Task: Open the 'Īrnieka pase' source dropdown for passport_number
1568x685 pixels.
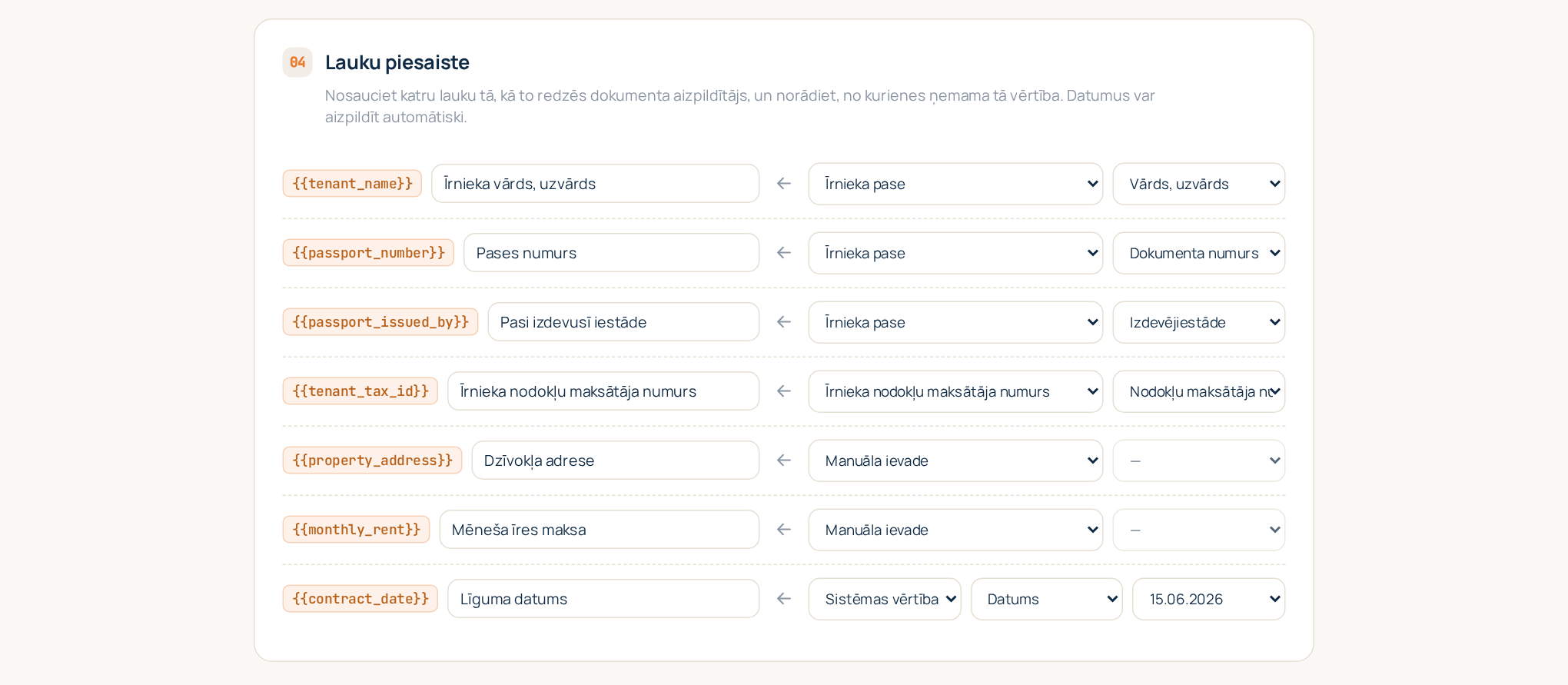Action: click(955, 253)
